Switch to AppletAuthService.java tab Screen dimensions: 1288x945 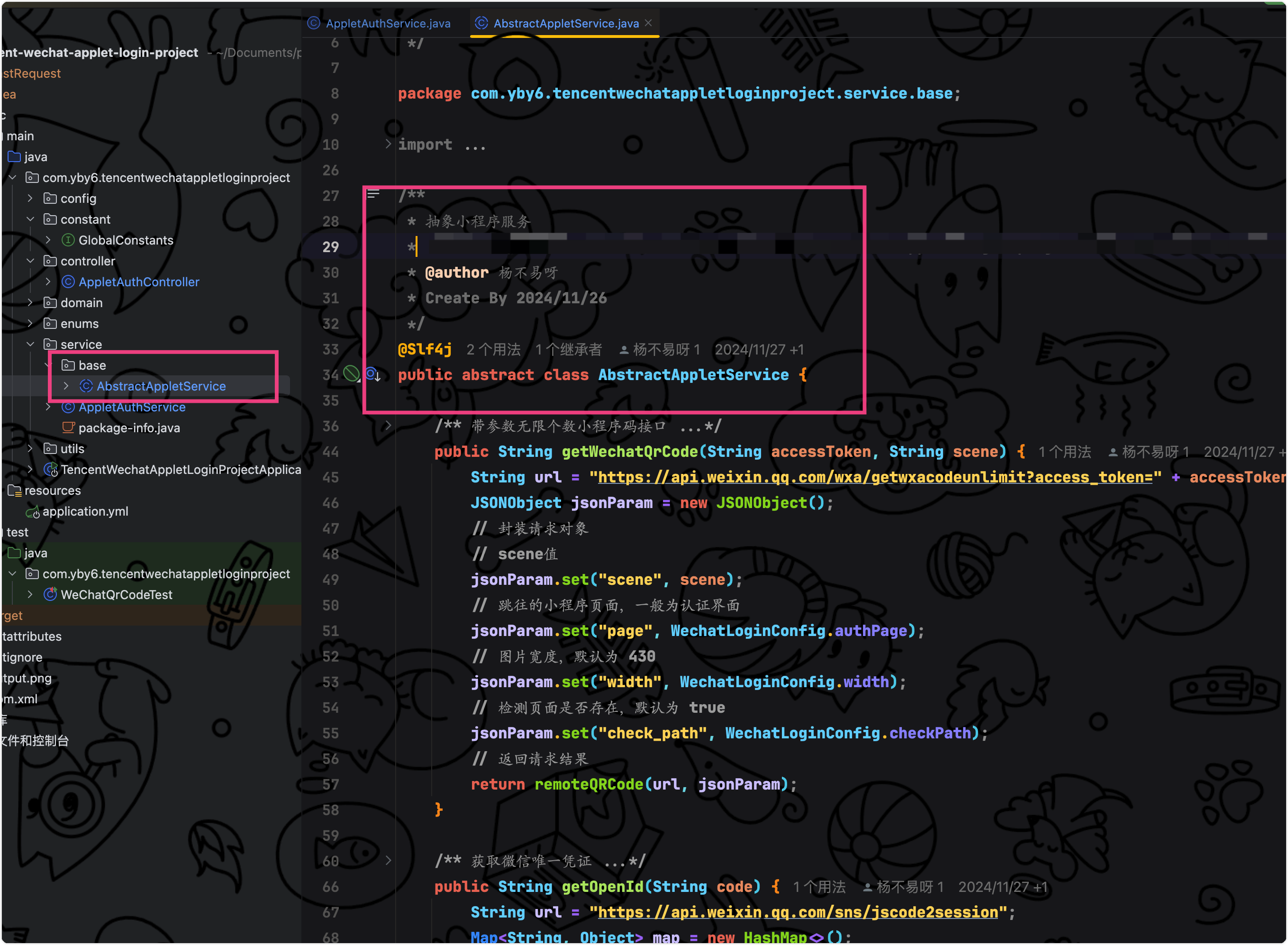(x=387, y=23)
